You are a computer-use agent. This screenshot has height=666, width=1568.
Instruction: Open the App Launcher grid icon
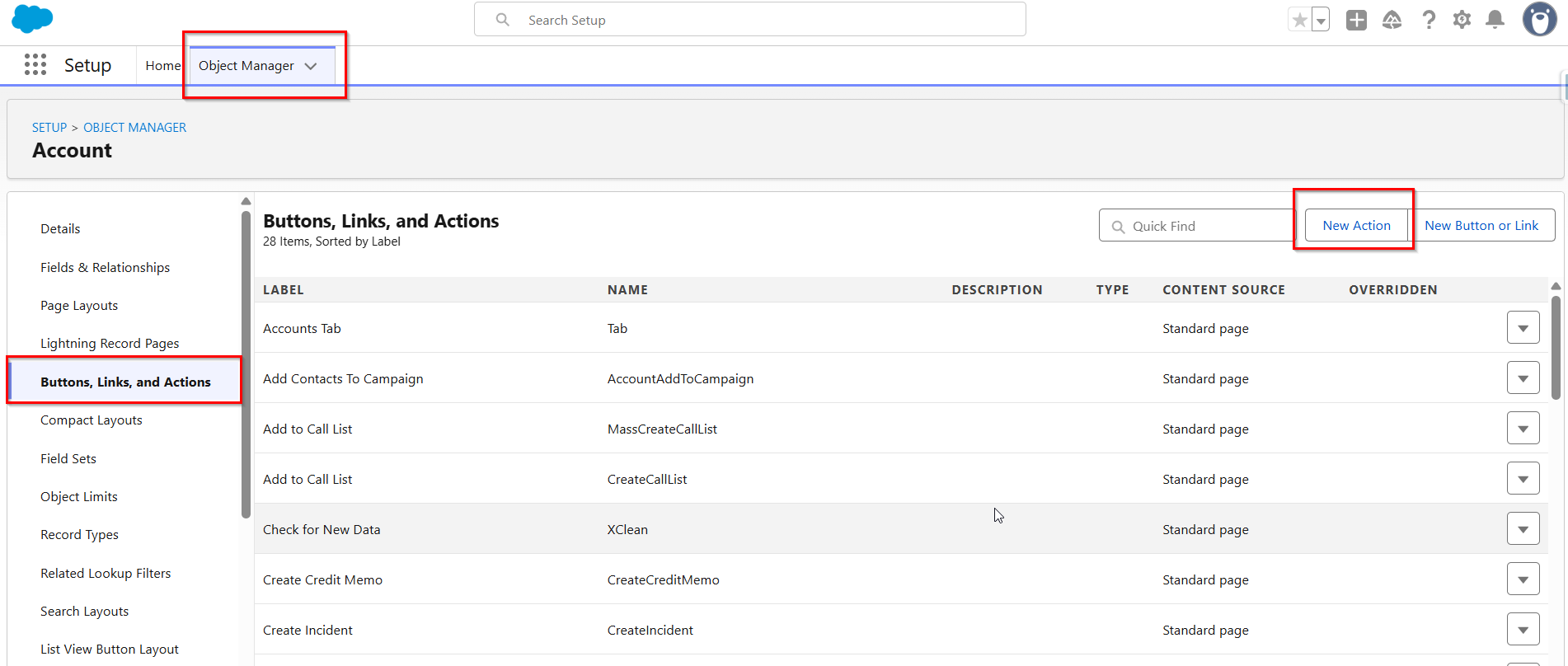click(x=35, y=64)
